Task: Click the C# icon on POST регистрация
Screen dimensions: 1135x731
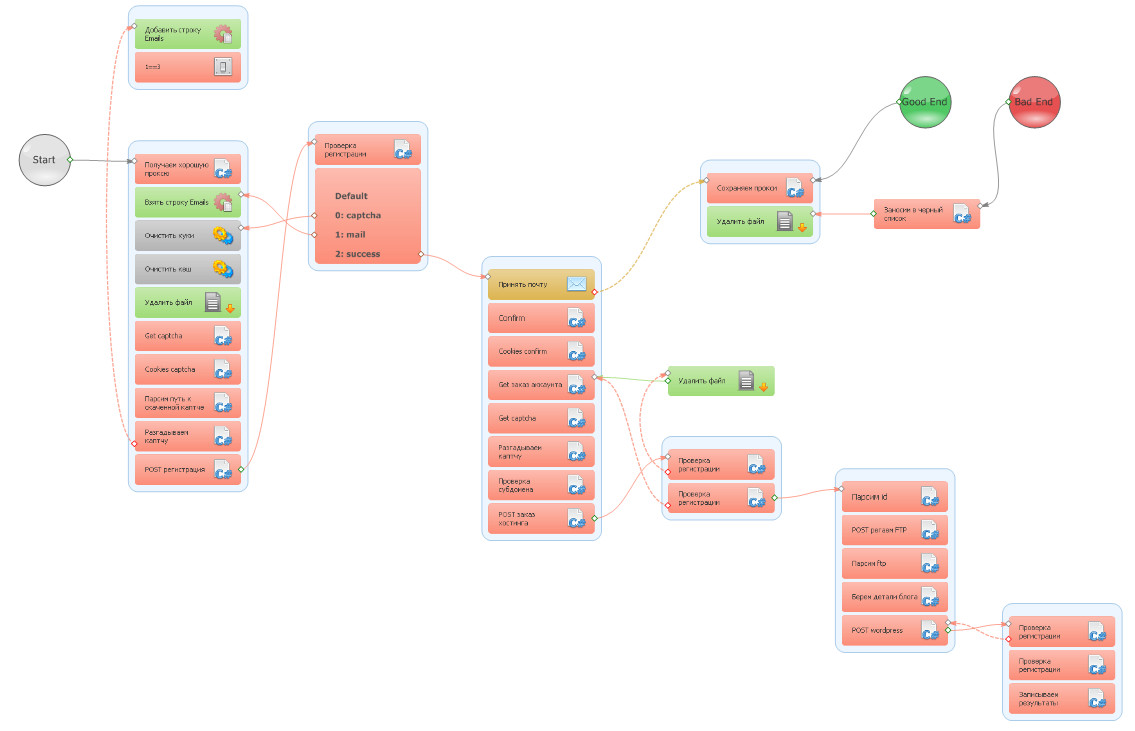Action: (223, 470)
